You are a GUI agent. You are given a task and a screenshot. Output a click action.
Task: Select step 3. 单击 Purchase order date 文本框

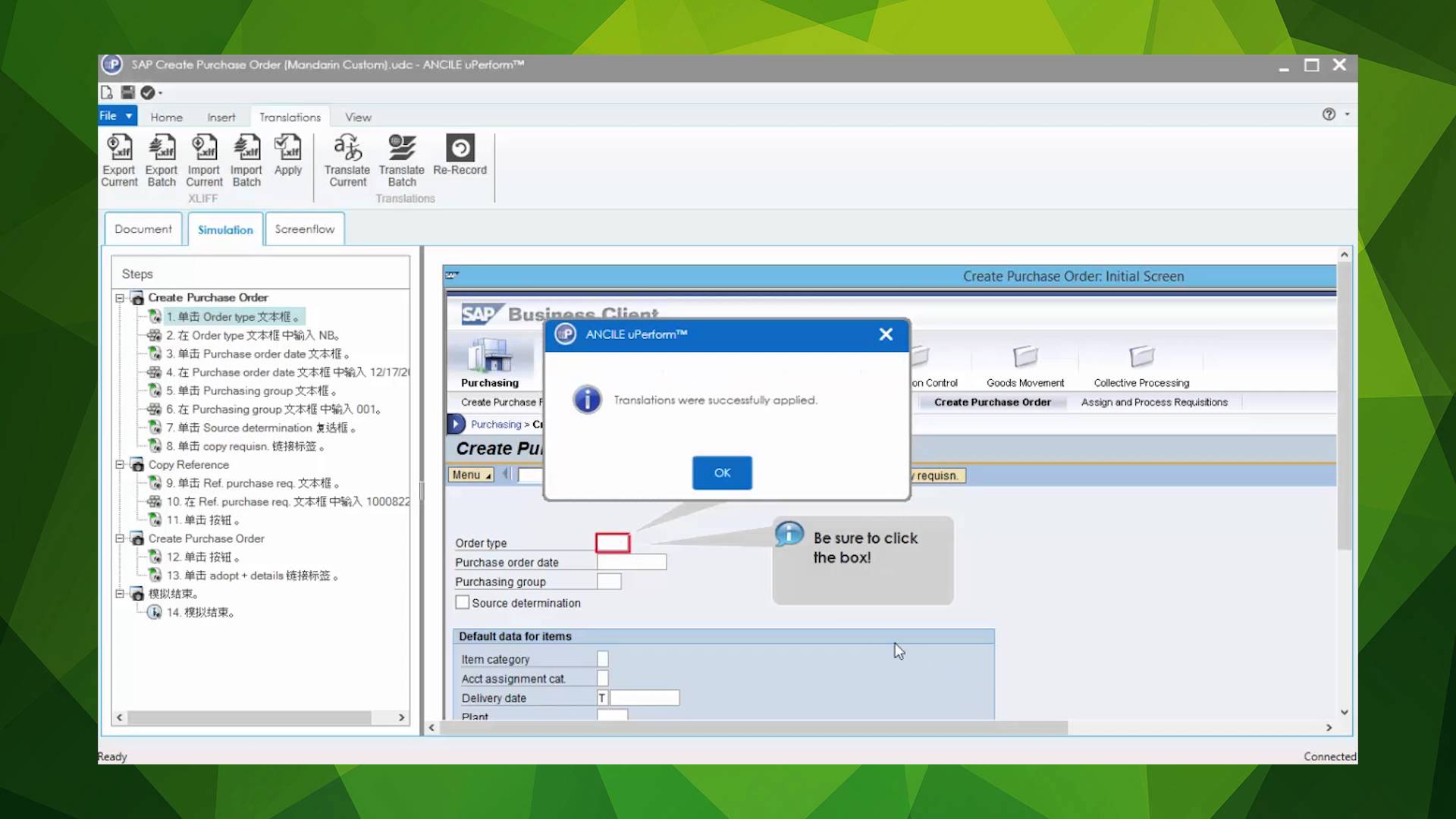258,354
